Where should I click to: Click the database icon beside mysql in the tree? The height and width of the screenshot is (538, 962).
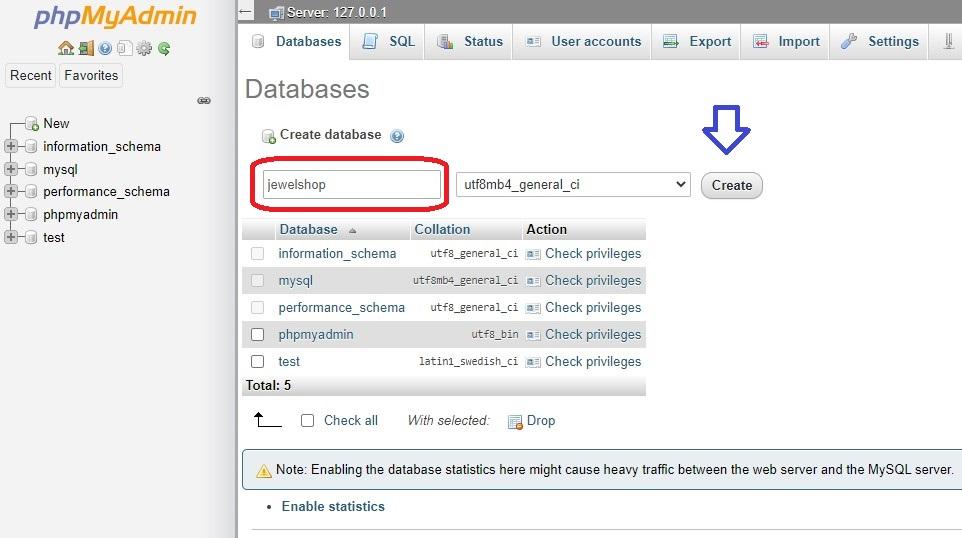[x=31, y=169]
